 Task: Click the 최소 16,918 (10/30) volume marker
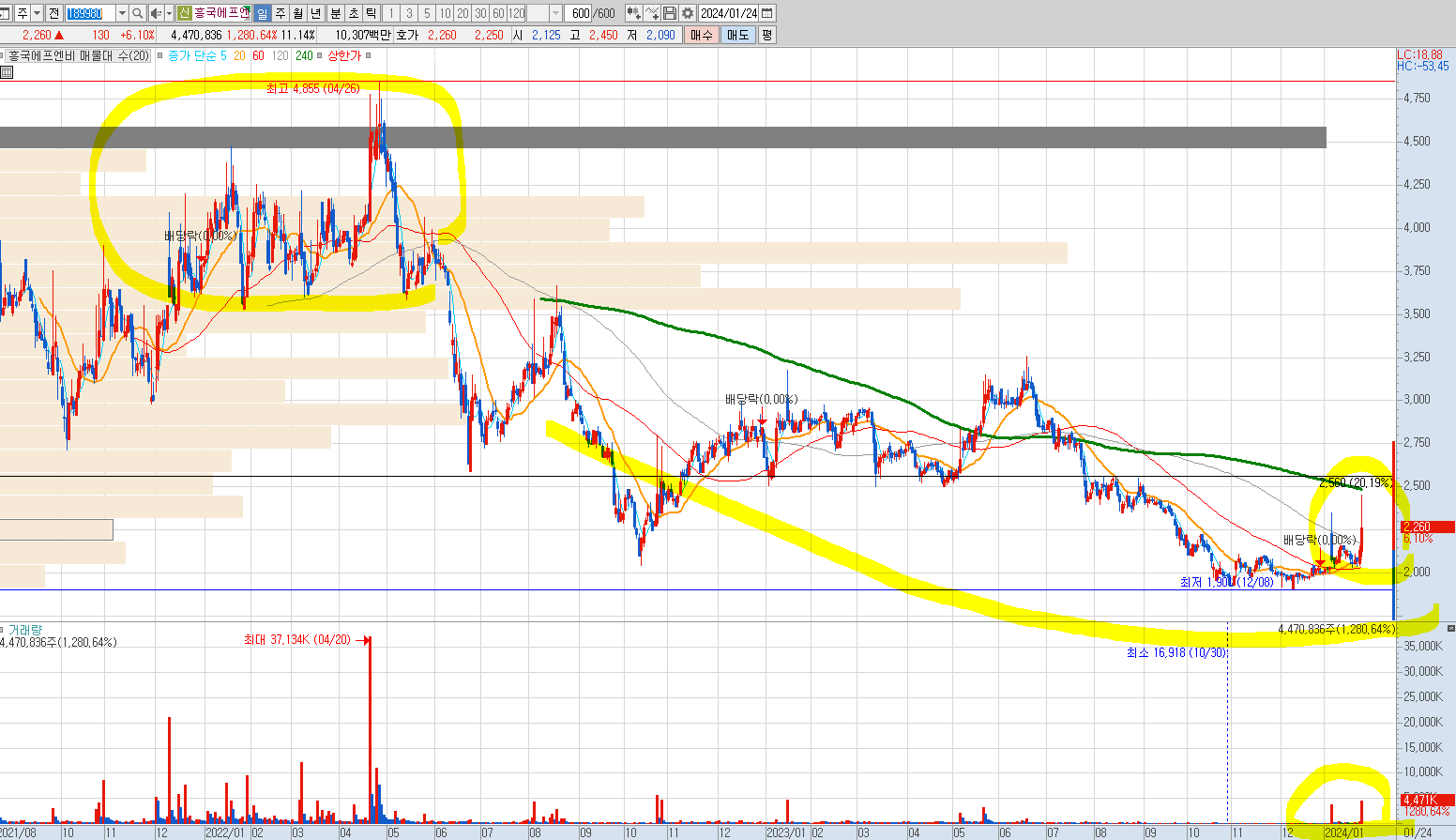(1176, 652)
